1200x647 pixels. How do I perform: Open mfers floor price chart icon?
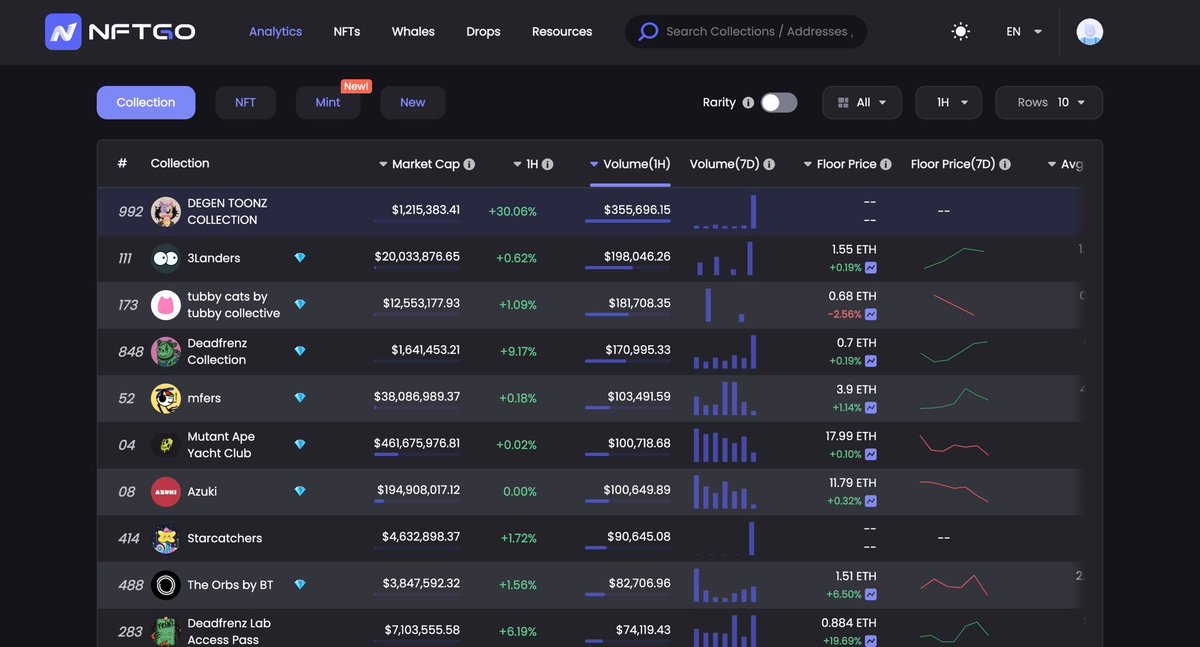[871, 408]
